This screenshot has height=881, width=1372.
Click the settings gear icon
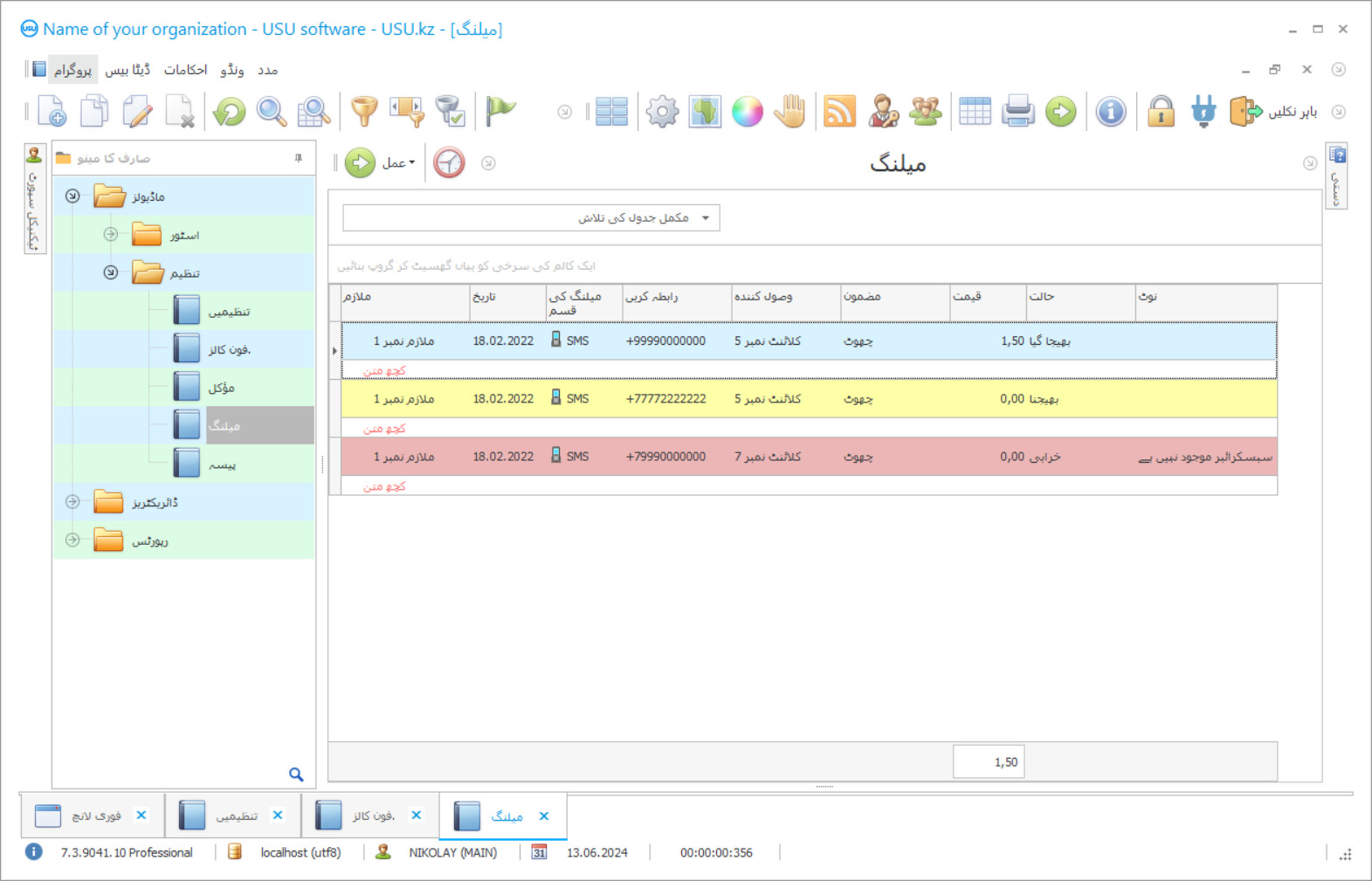click(x=662, y=112)
